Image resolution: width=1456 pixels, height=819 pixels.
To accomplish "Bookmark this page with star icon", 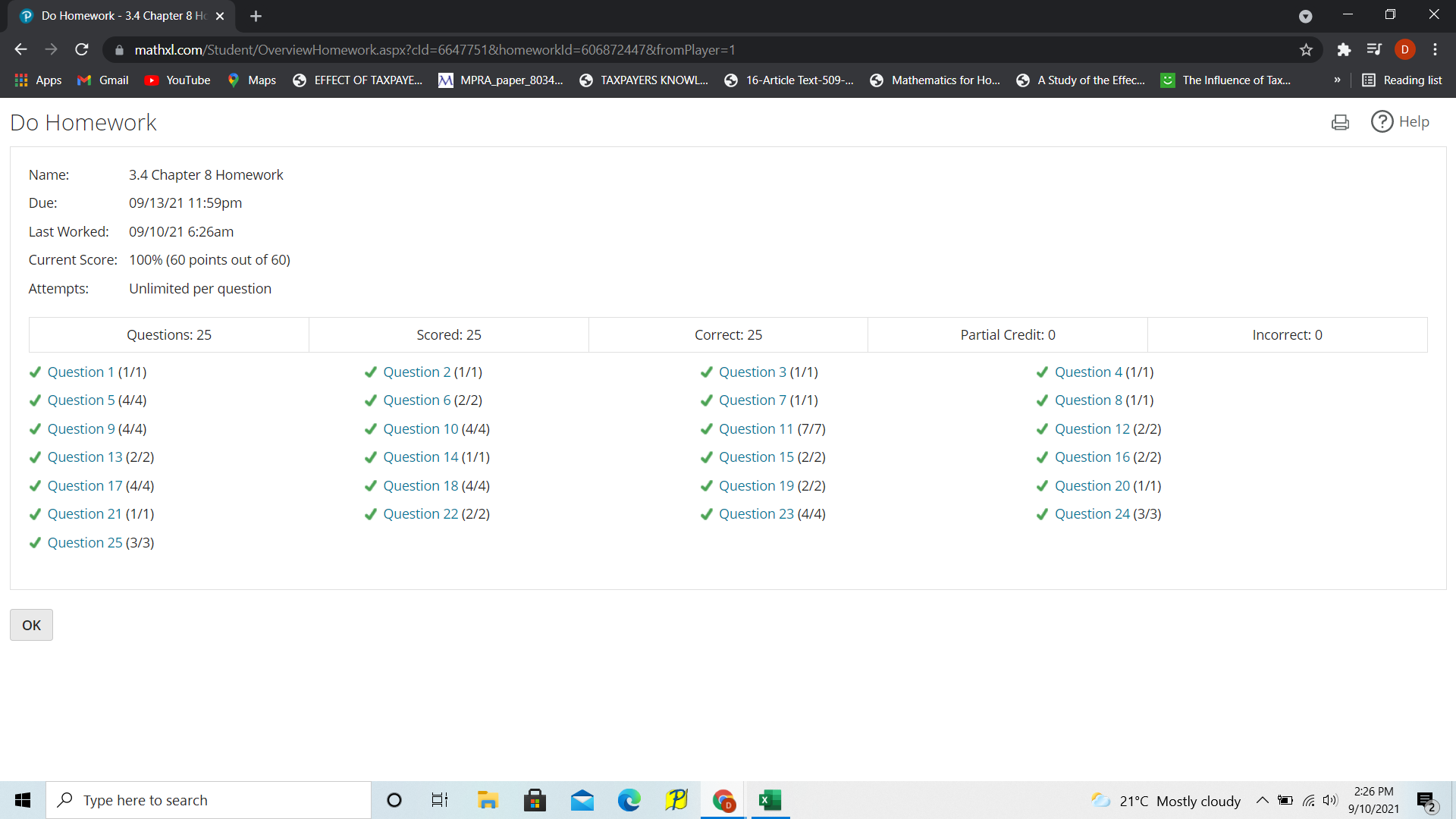I will (1306, 49).
